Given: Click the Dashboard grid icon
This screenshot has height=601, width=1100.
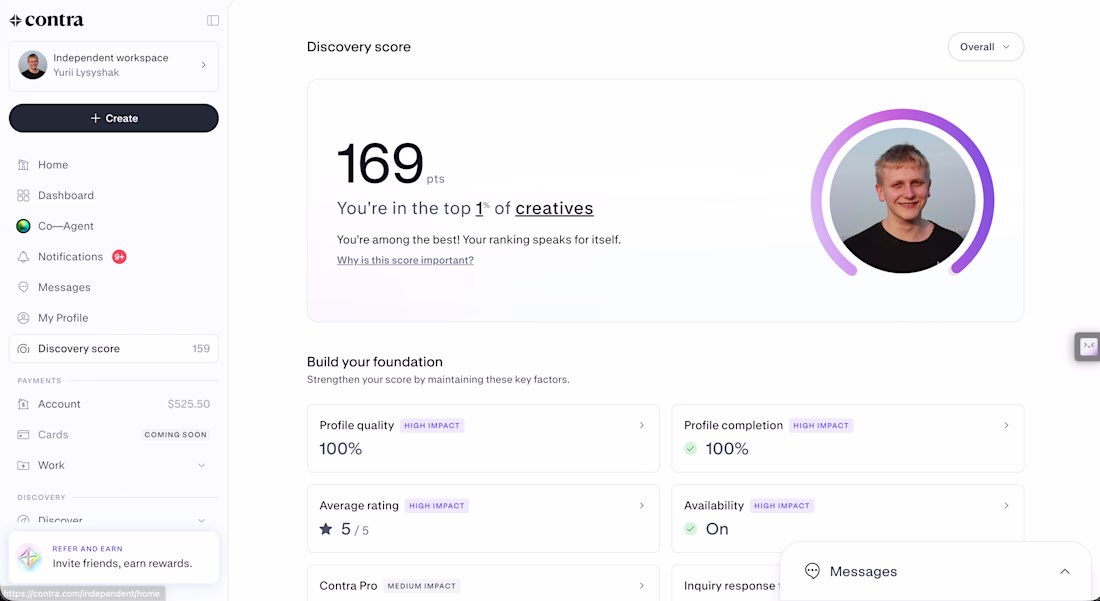Looking at the screenshot, I should pyautogui.click(x=23, y=195).
